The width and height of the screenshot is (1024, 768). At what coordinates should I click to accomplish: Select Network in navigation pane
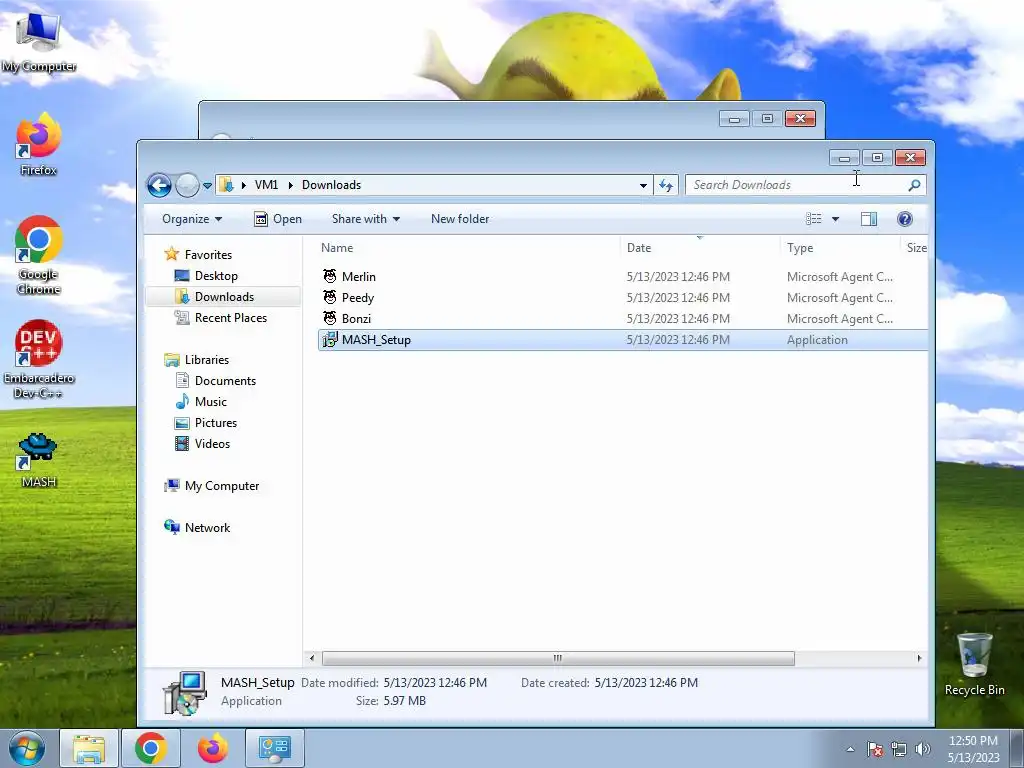coord(207,528)
